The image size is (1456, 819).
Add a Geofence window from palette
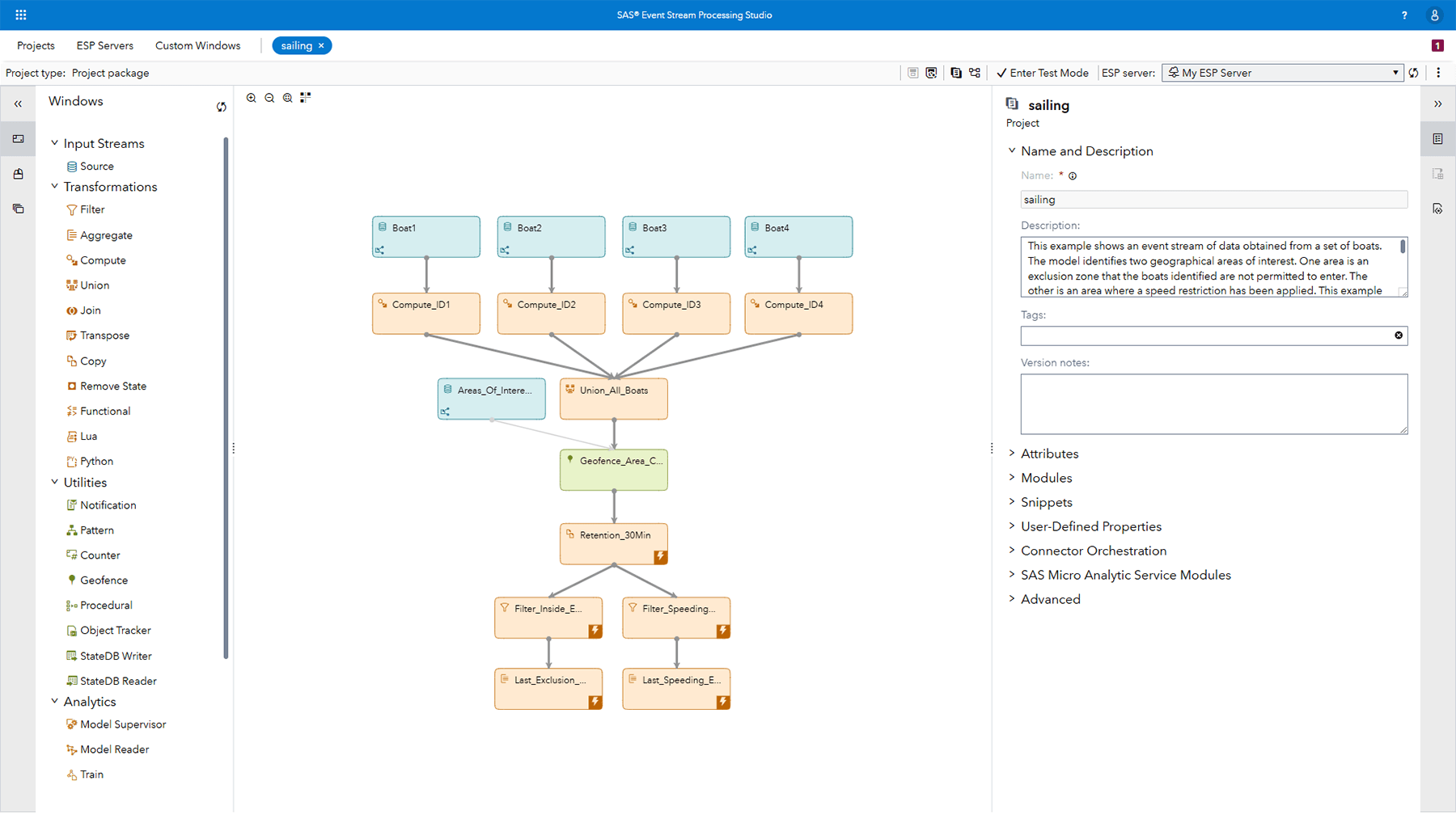[x=96, y=580]
